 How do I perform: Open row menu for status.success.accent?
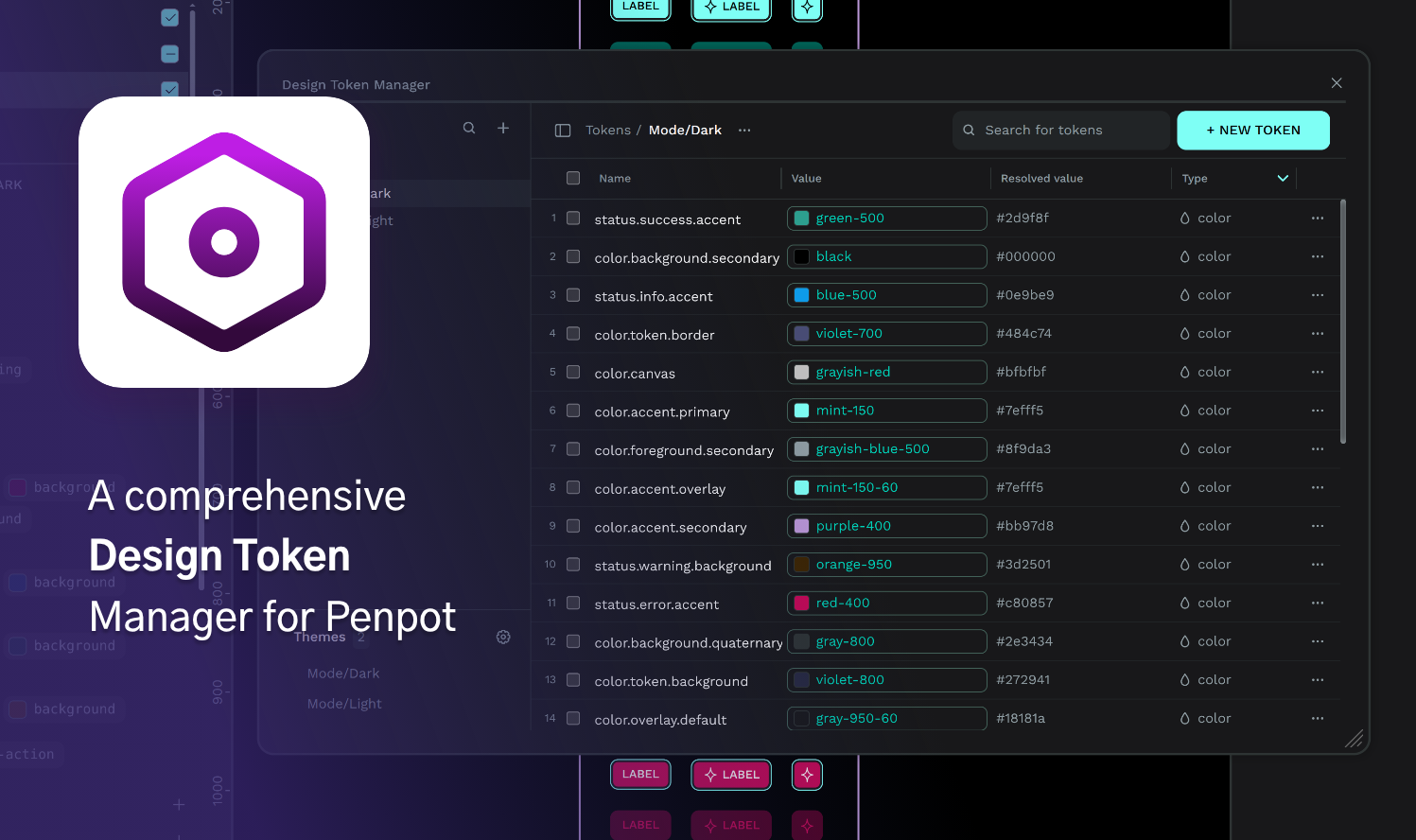[x=1318, y=219]
